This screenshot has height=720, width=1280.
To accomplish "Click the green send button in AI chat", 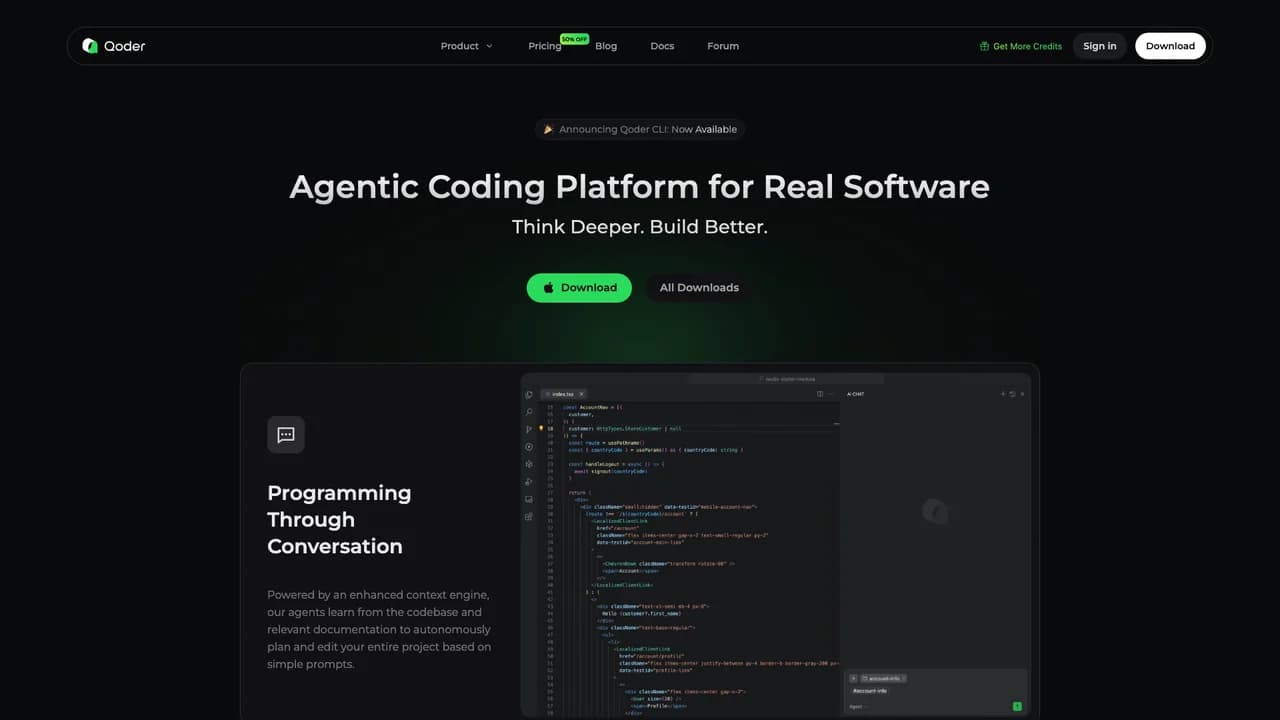I will point(1017,706).
